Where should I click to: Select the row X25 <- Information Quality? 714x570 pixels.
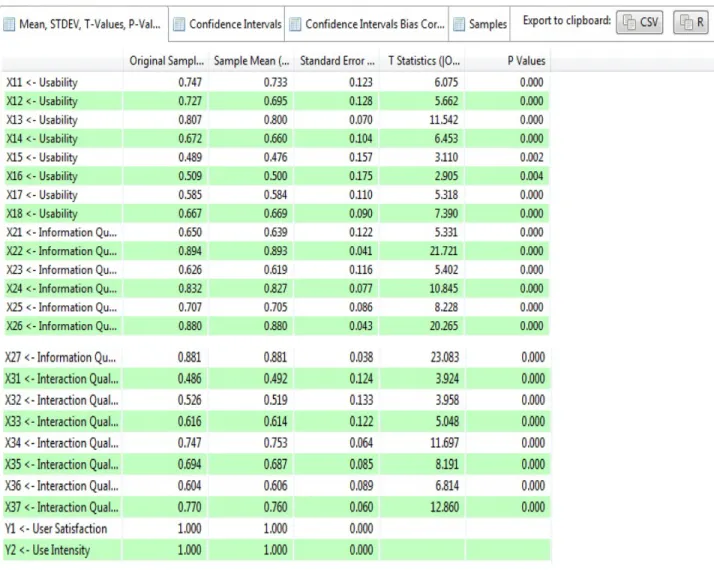pos(276,307)
